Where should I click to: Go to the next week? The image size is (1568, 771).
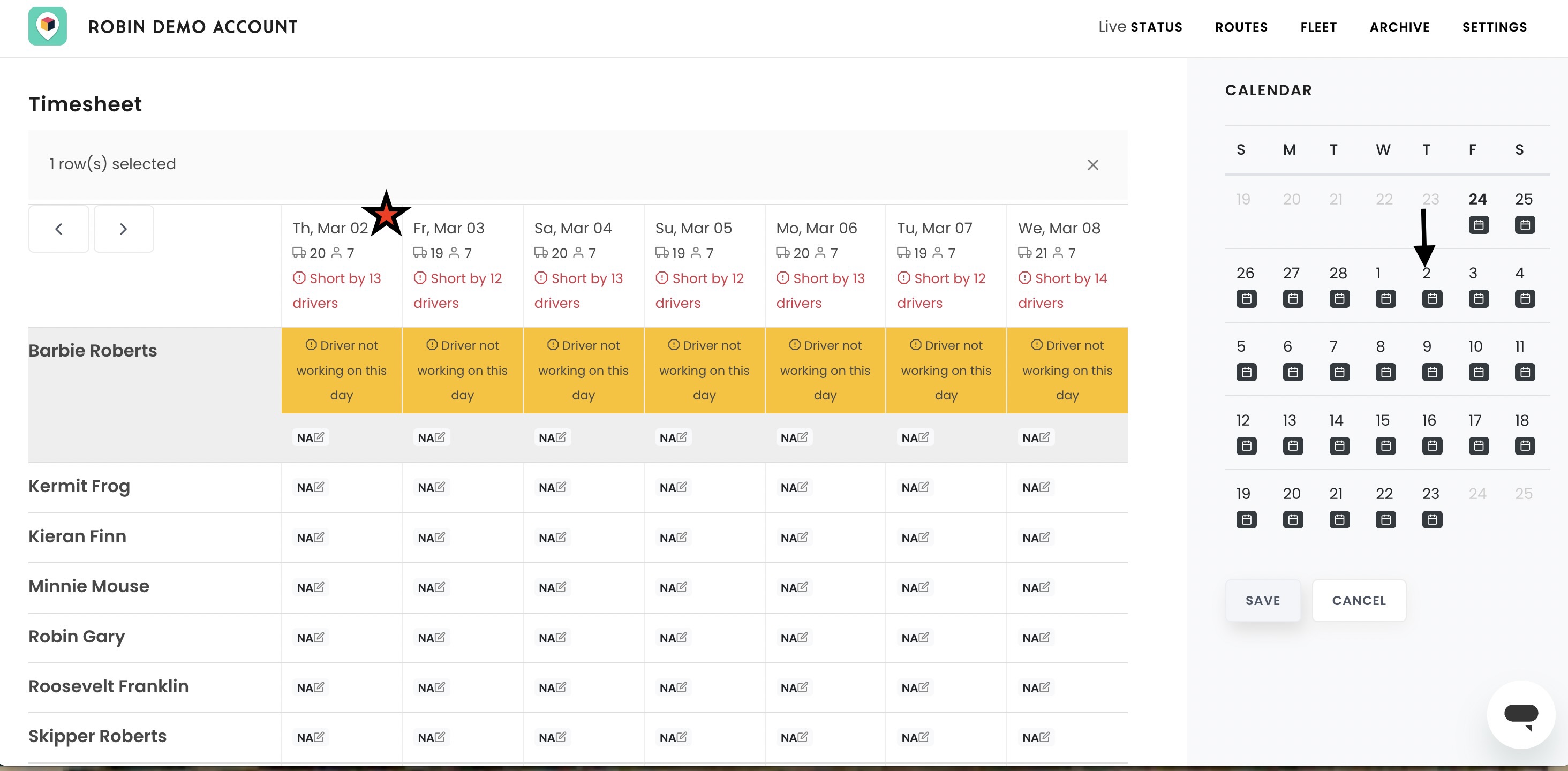pos(124,229)
